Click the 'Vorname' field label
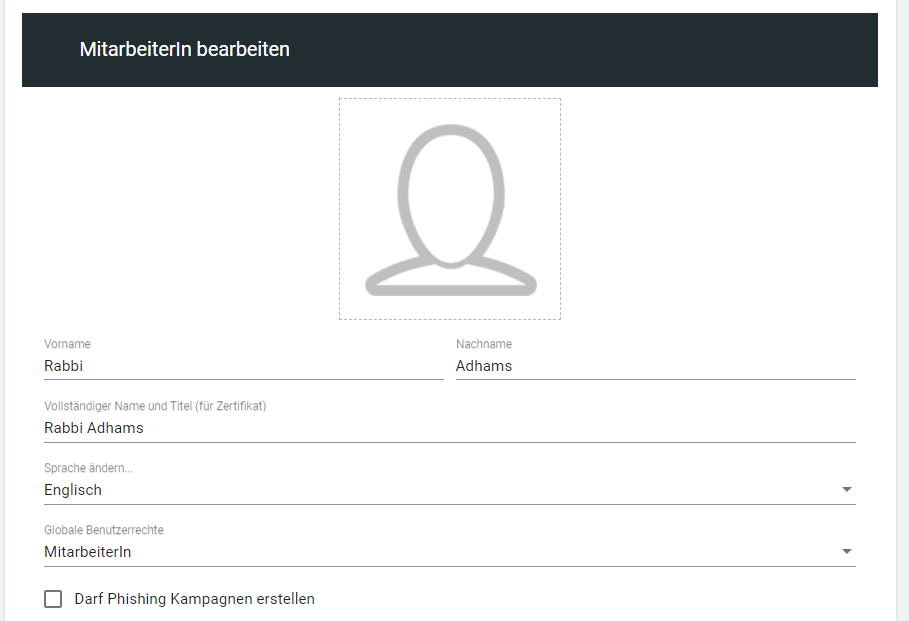The height and width of the screenshot is (621, 909). [x=67, y=344]
